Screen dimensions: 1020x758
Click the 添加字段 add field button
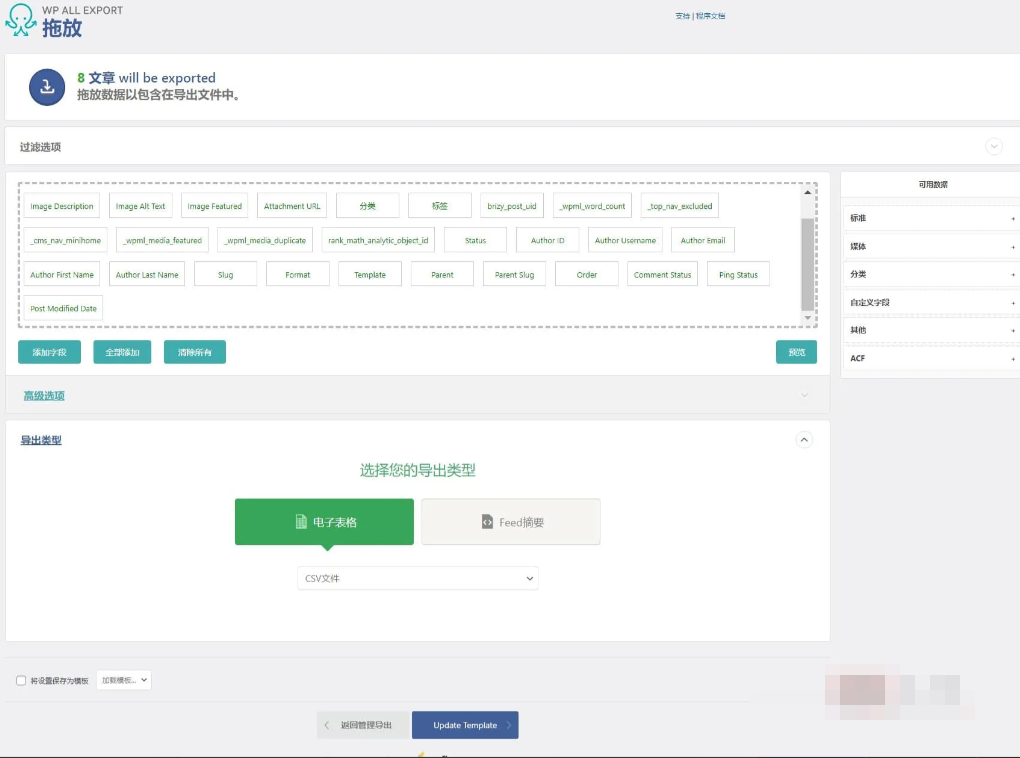click(x=49, y=352)
